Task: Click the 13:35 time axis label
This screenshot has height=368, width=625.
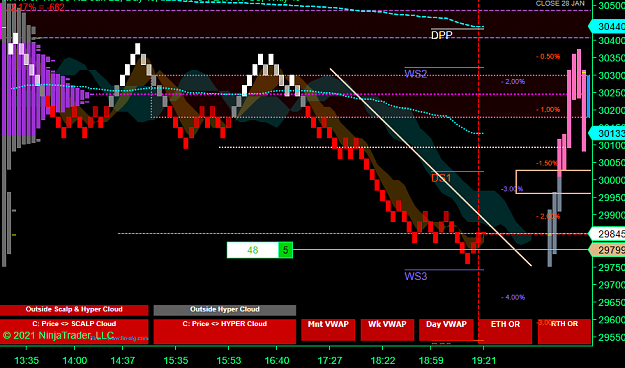Action: click(27, 360)
